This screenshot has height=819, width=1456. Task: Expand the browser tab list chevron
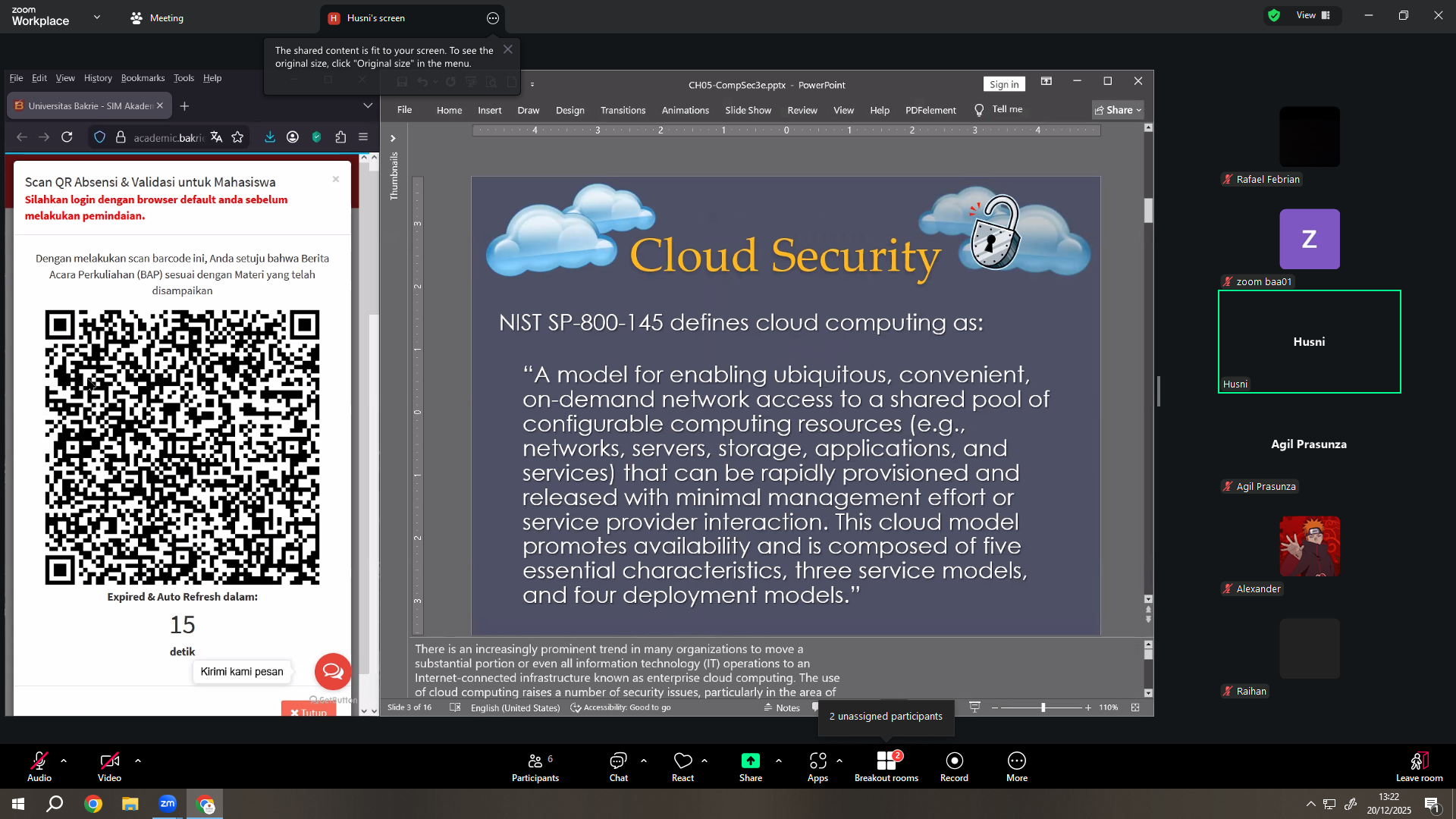[x=368, y=105]
